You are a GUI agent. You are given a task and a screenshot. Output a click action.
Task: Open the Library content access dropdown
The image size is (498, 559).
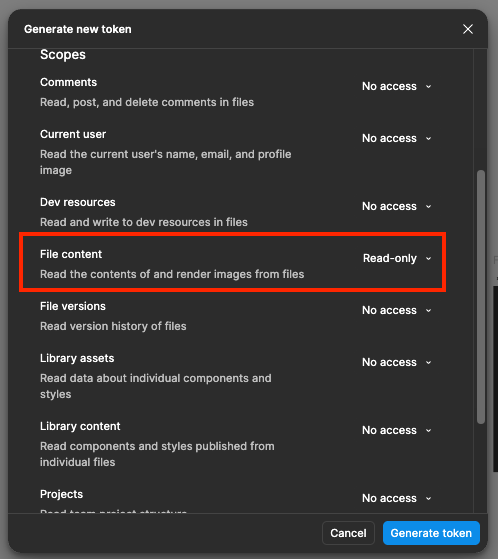397,431
